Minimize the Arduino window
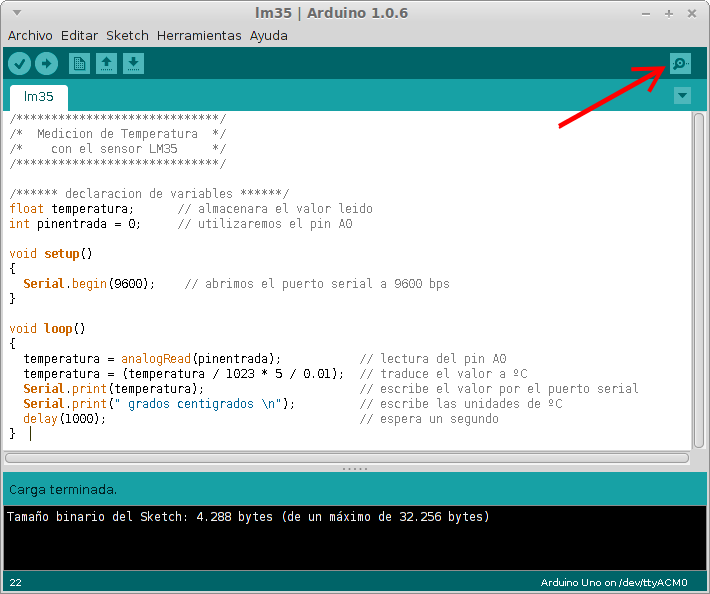The width and height of the screenshot is (710, 594). click(x=646, y=14)
